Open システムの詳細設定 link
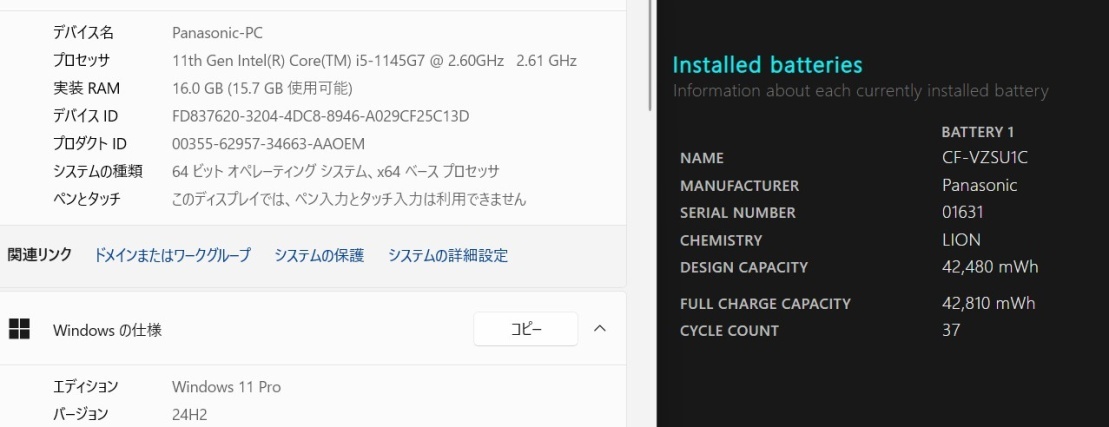This screenshot has width=1109, height=427. 448,256
